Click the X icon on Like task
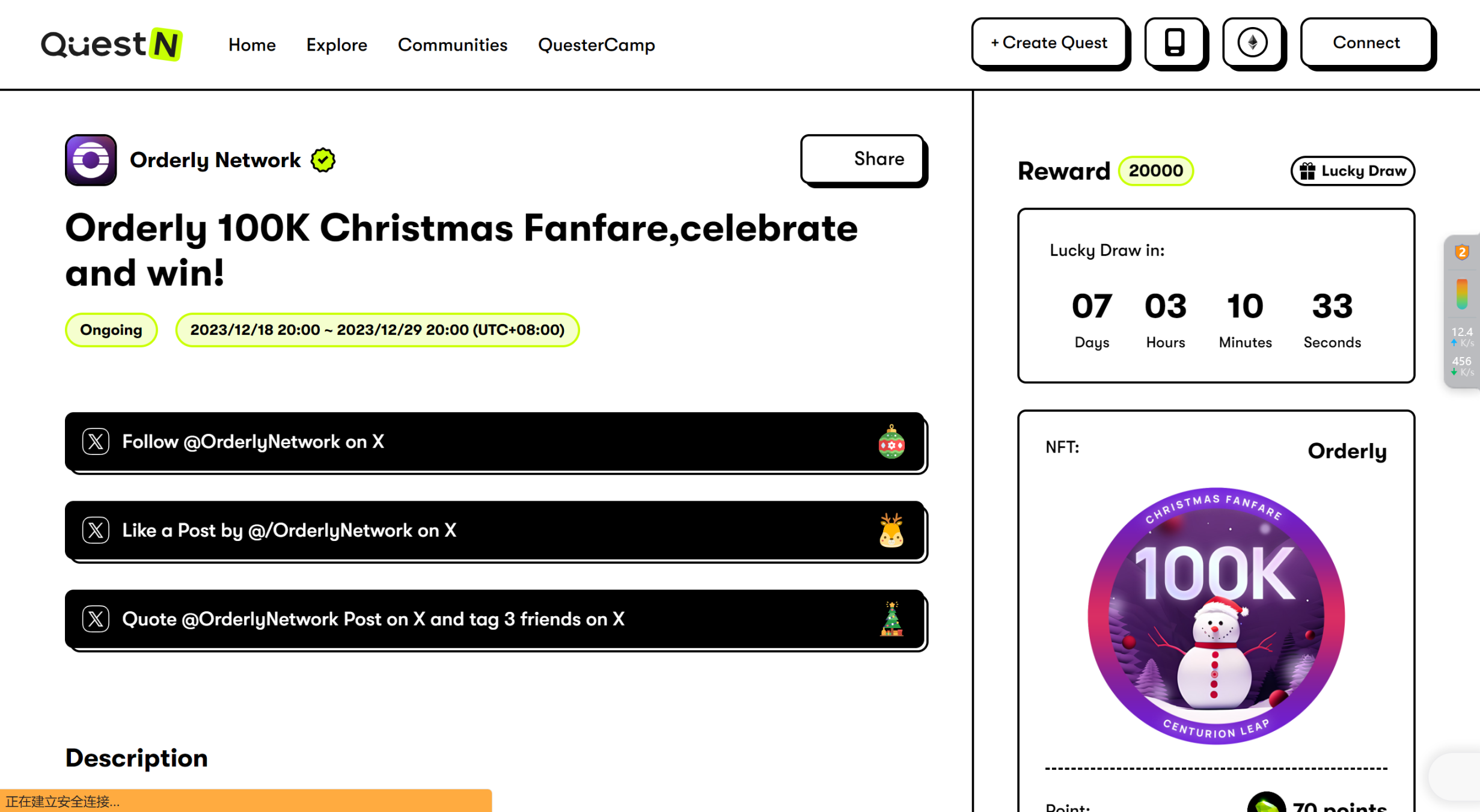Viewport: 1480px width, 812px height. 96,530
